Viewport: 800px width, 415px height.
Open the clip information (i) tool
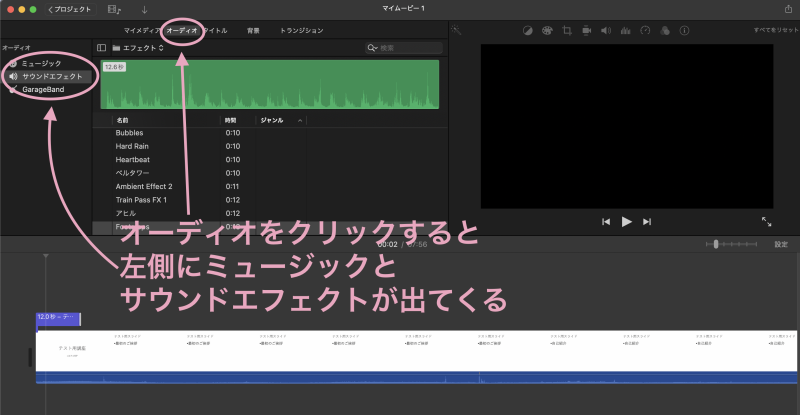(x=684, y=31)
